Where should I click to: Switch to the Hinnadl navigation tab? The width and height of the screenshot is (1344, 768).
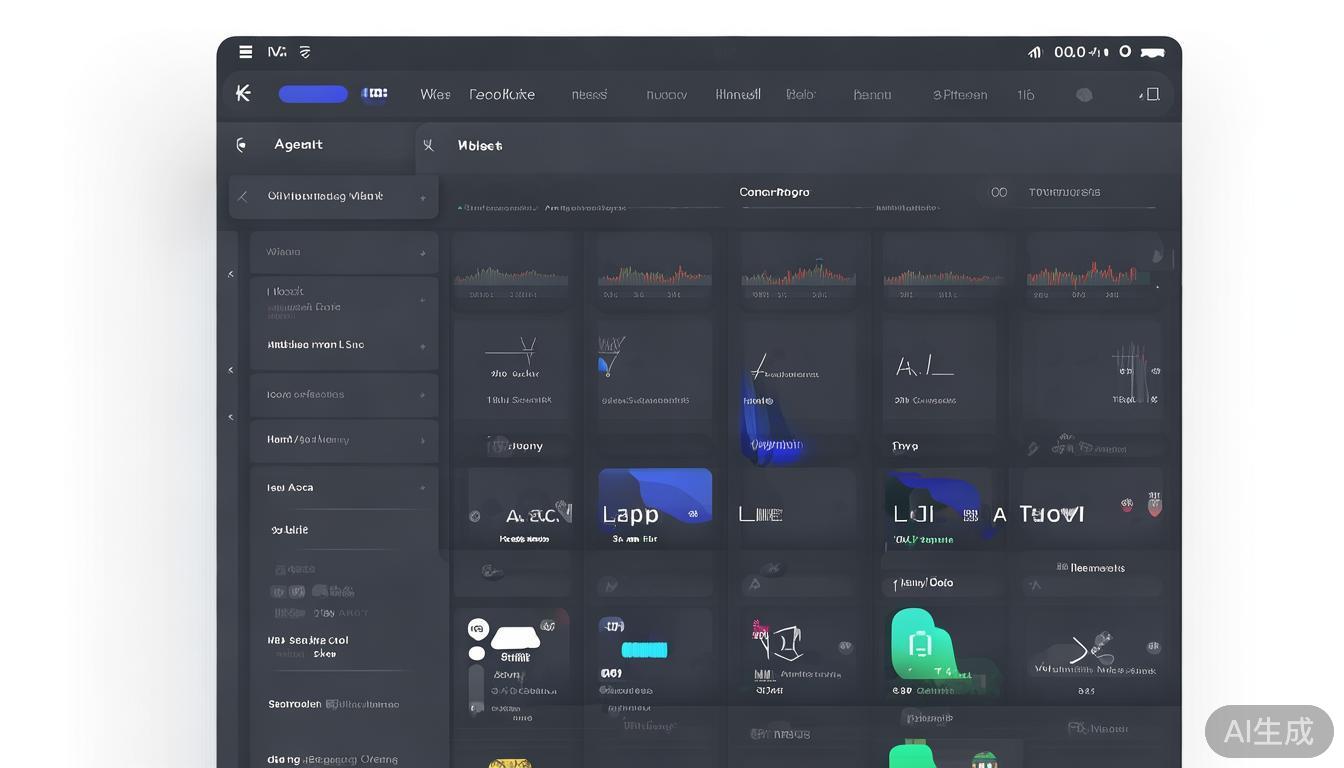(738, 94)
